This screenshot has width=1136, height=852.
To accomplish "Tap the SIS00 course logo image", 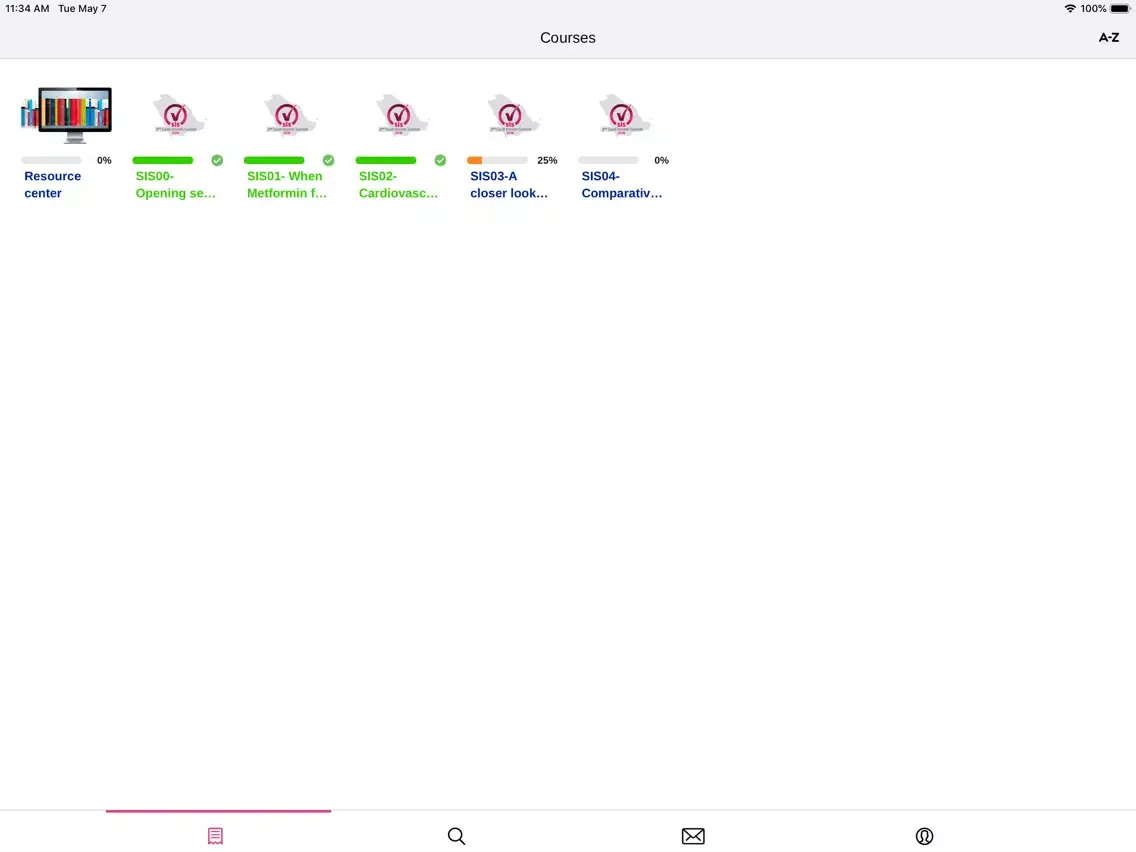I will [x=178, y=115].
